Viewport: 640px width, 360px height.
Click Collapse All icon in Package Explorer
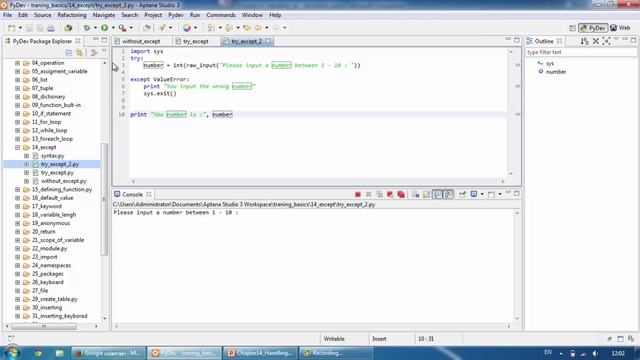click(69, 53)
